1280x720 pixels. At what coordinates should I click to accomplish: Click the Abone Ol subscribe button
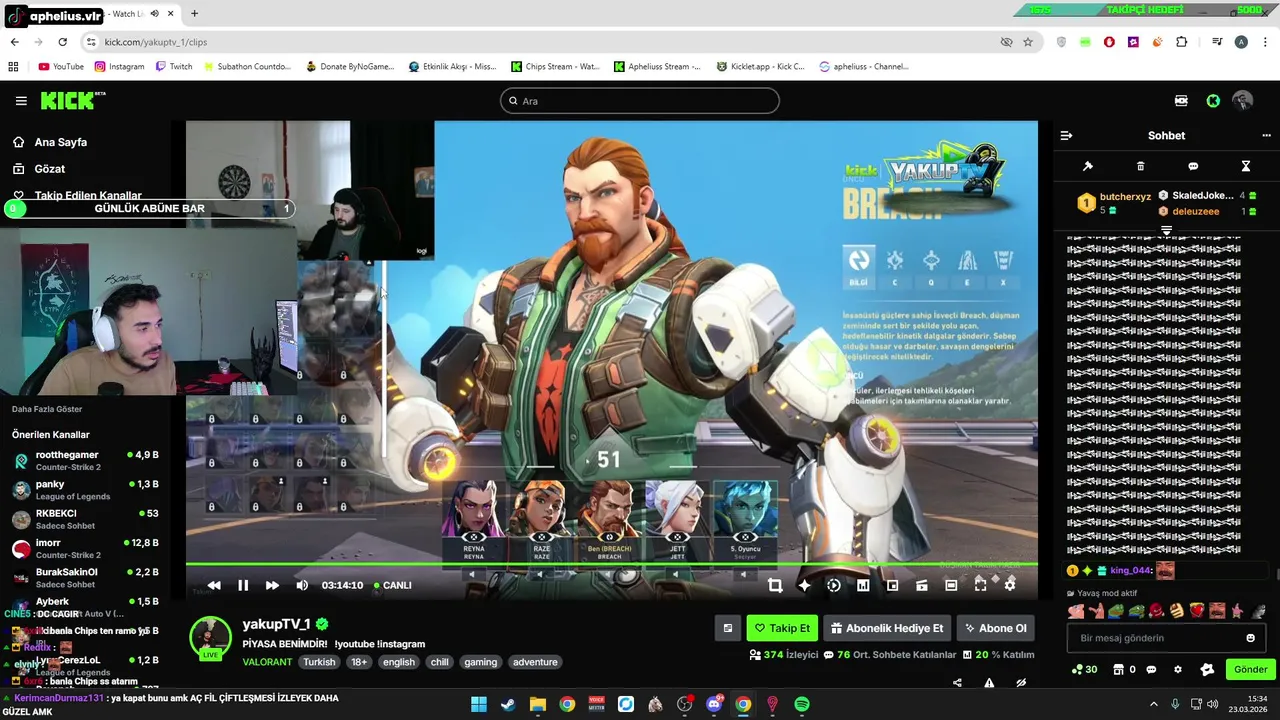(x=995, y=628)
